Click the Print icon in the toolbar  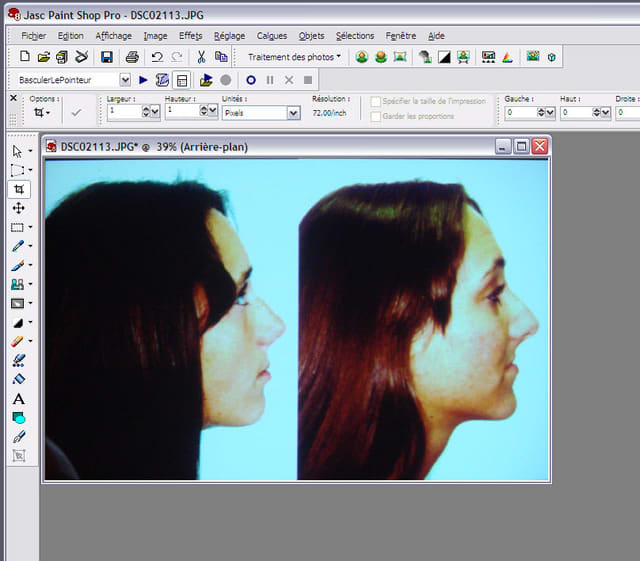[x=132, y=57]
